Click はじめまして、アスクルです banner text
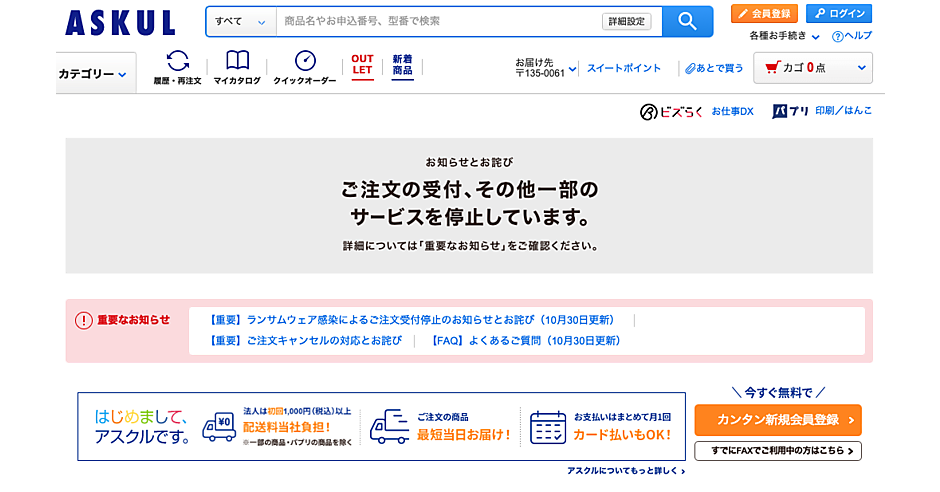The width and height of the screenshot is (940, 492). [142, 427]
